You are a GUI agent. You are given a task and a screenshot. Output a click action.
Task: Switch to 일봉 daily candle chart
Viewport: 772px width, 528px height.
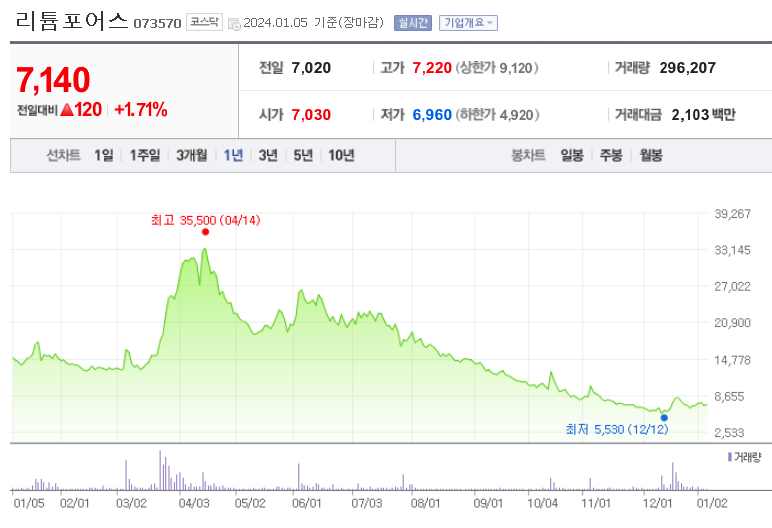tap(572, 156)
